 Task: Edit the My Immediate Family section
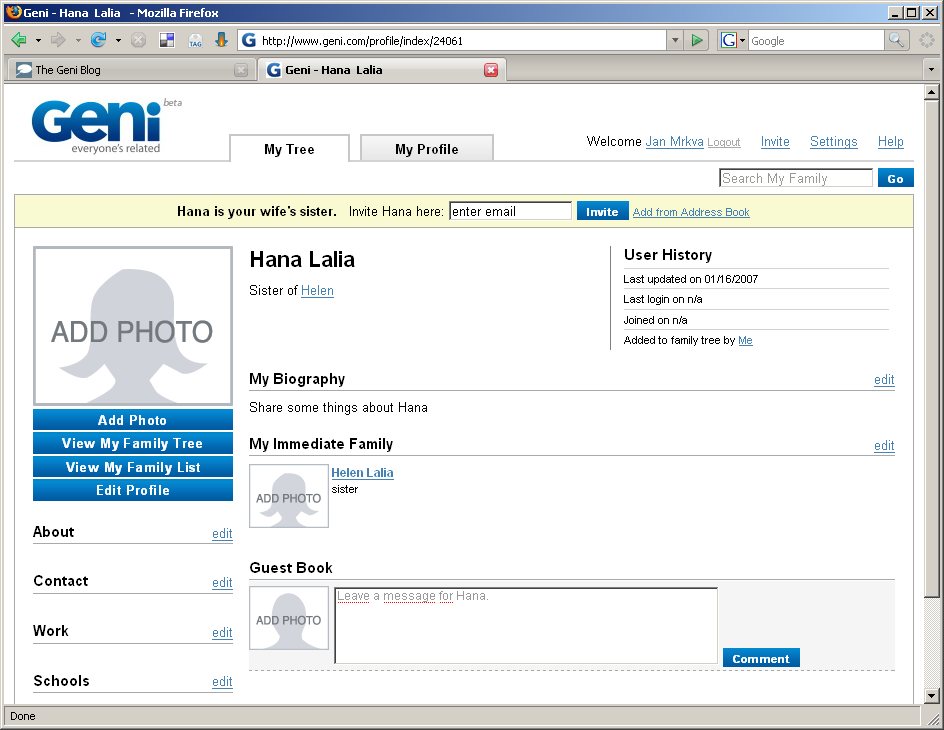pos(884,445)
